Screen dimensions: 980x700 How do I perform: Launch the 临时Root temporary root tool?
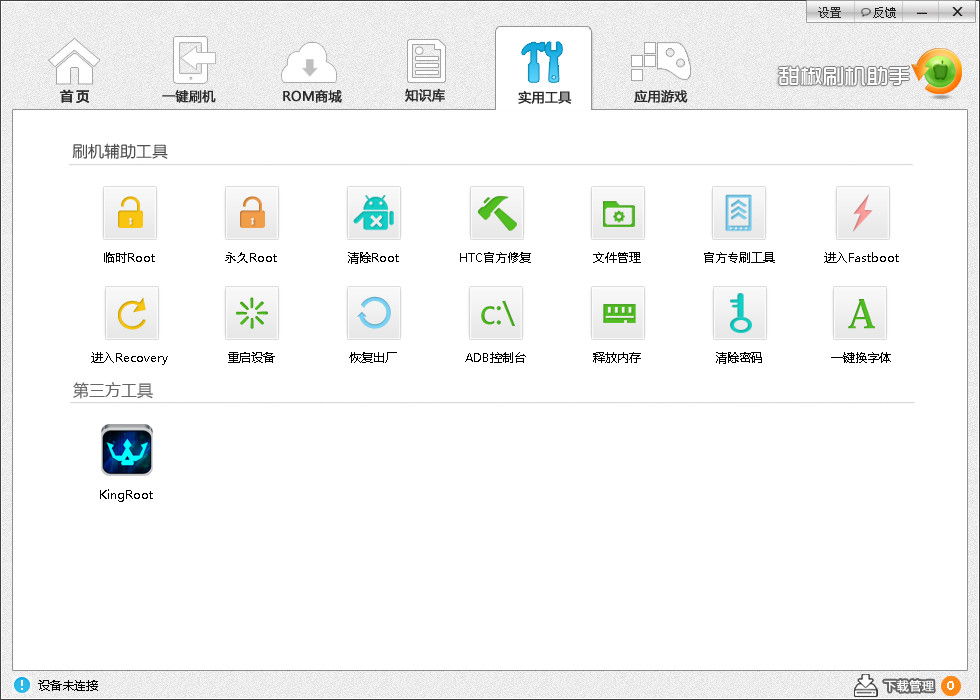point(130,213)
